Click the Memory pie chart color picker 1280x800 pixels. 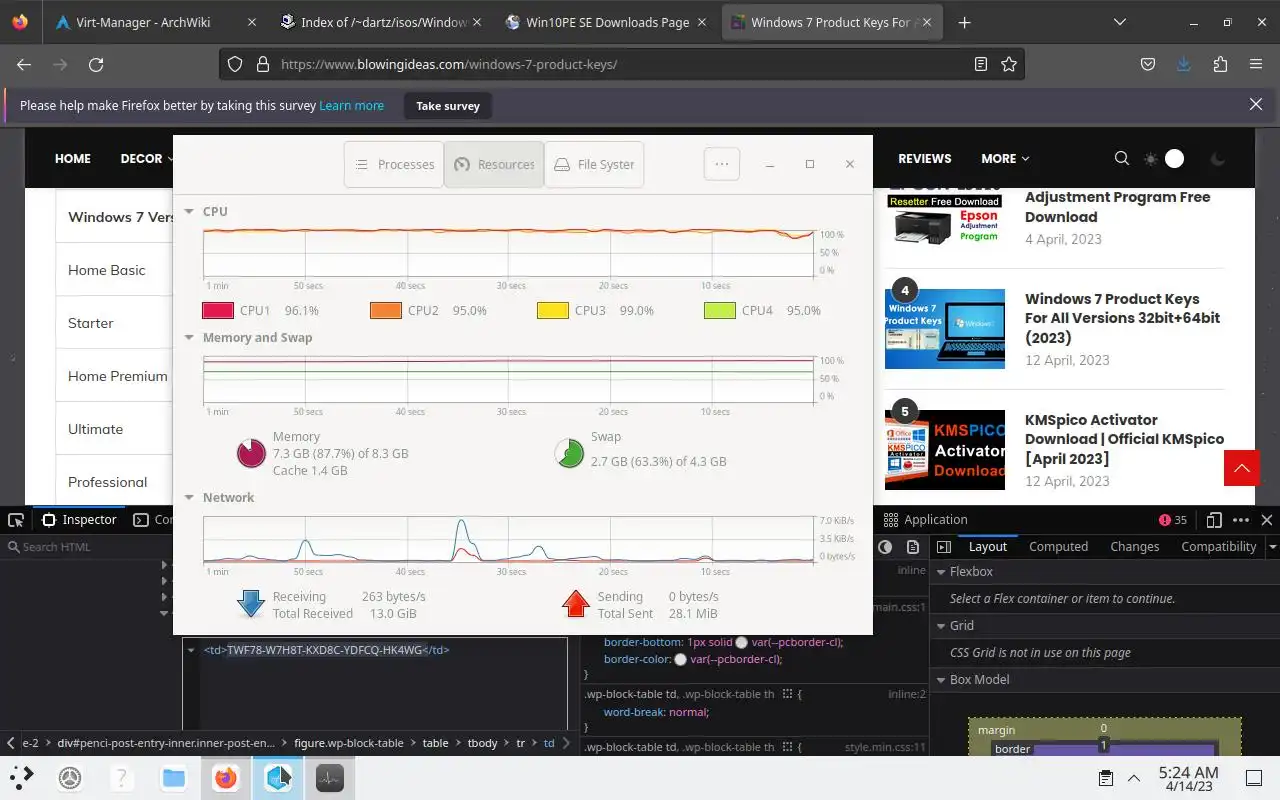coord(251,453)
